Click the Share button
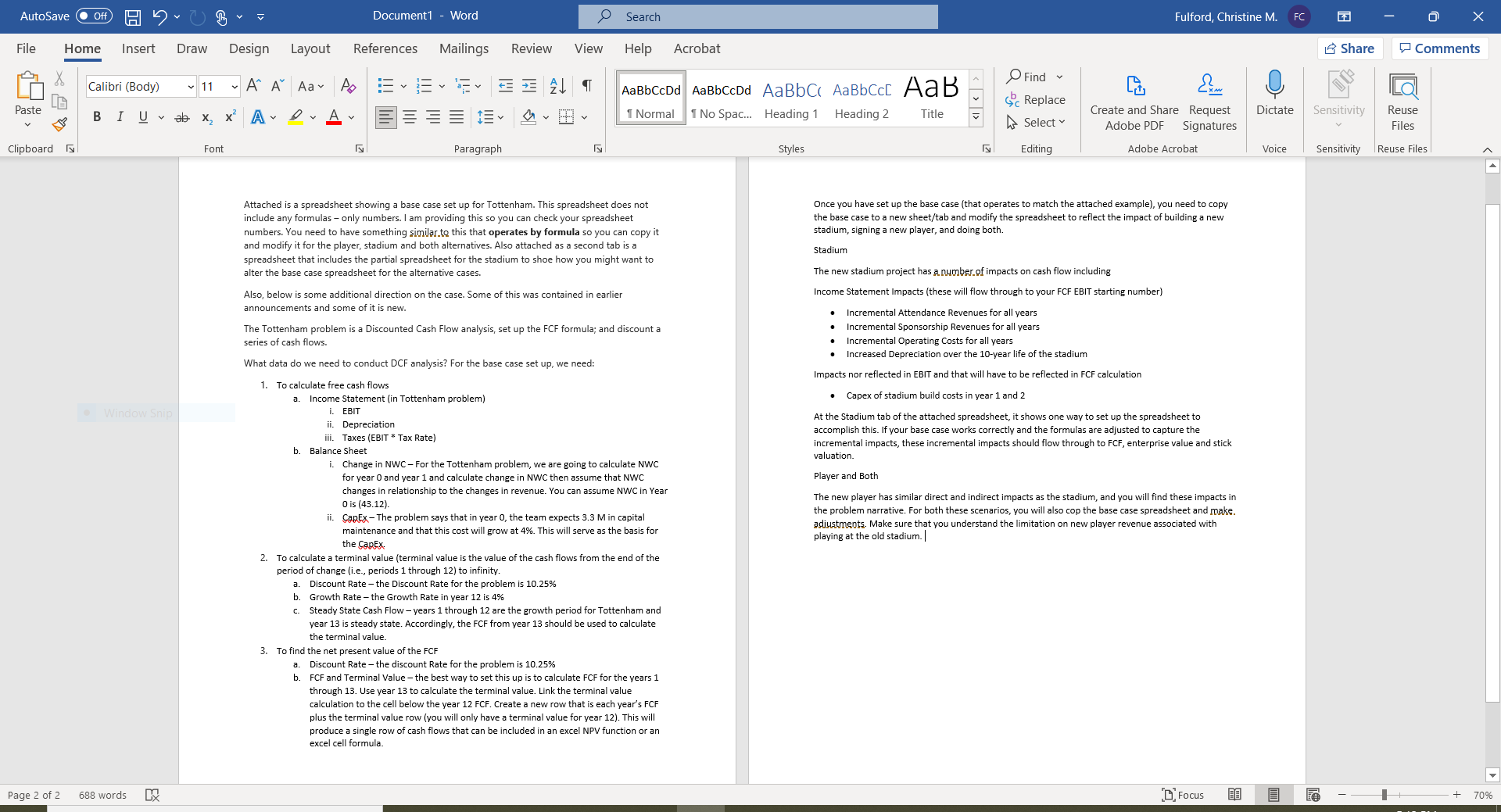The width and height of the screenshot is (1501, 812). pyautogui.click(x=1350, y=48)
